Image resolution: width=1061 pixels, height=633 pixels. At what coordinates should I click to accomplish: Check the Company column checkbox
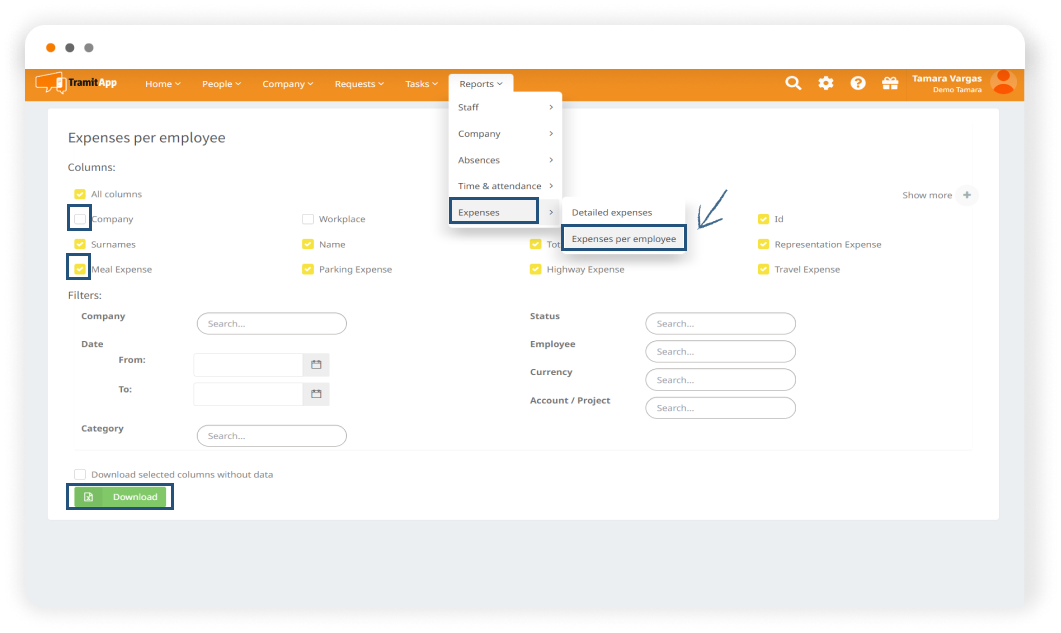[80, 219]
